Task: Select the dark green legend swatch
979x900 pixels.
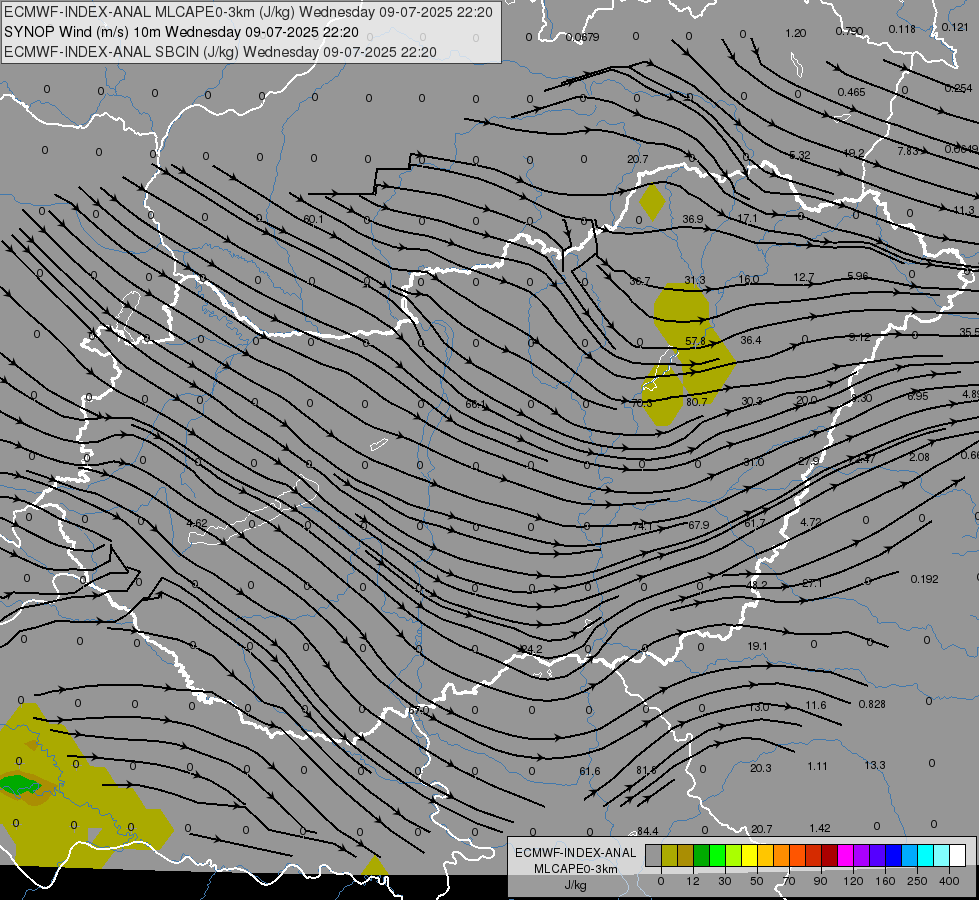Action: coord(702,856)
